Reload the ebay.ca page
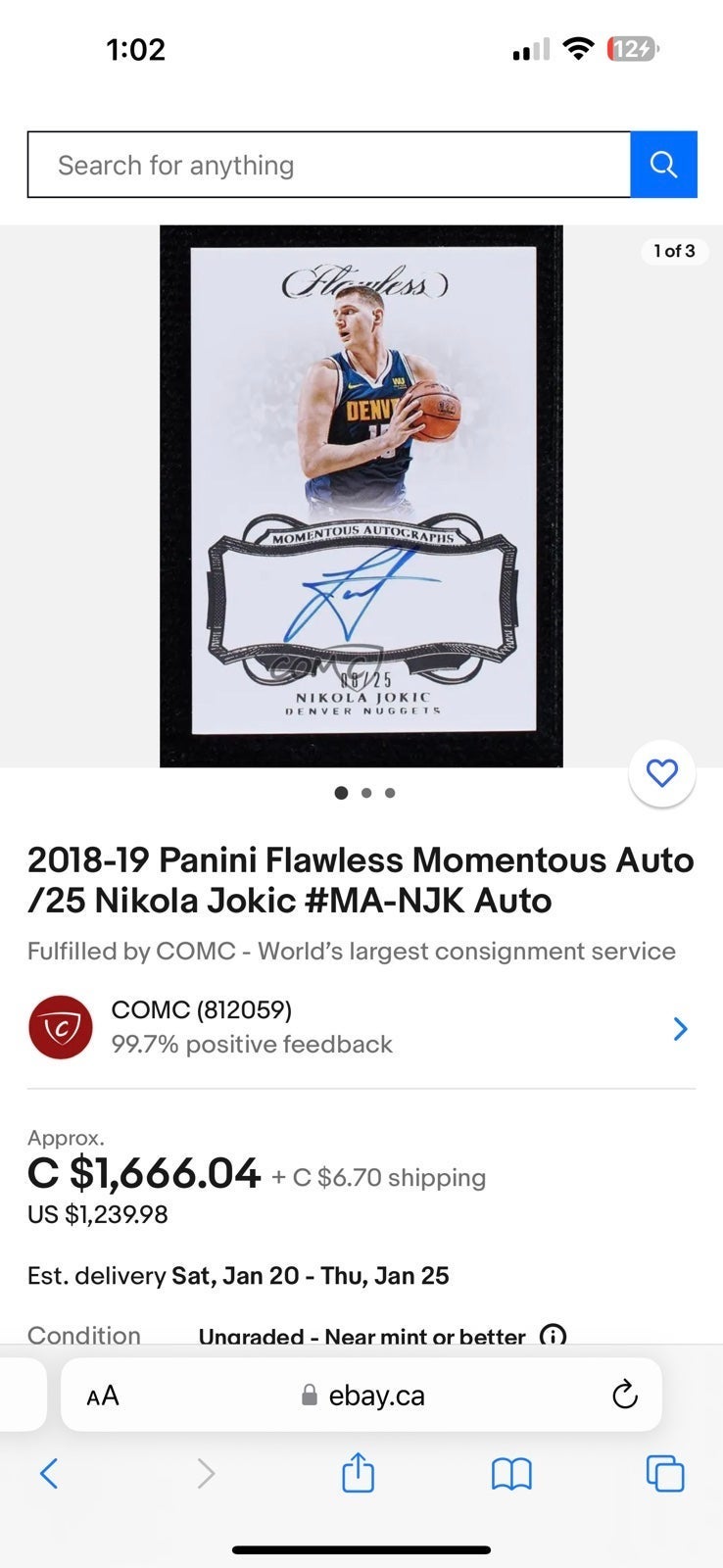Screen dimensions: 723x1568 624,1395
